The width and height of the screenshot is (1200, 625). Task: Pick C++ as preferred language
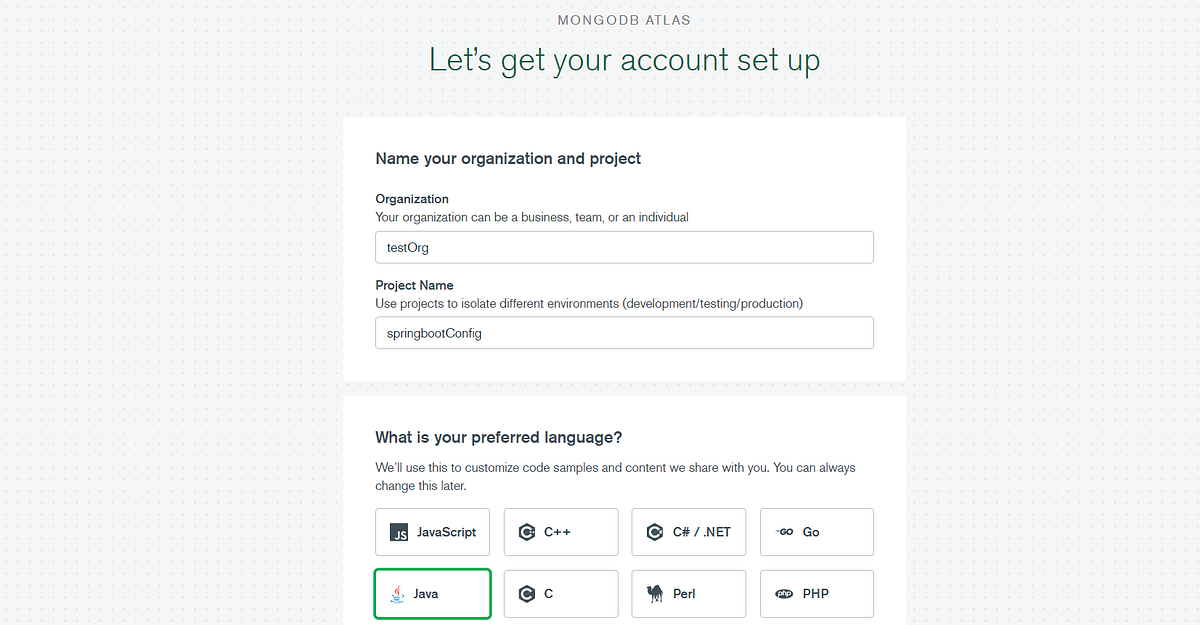click(560, 532)
